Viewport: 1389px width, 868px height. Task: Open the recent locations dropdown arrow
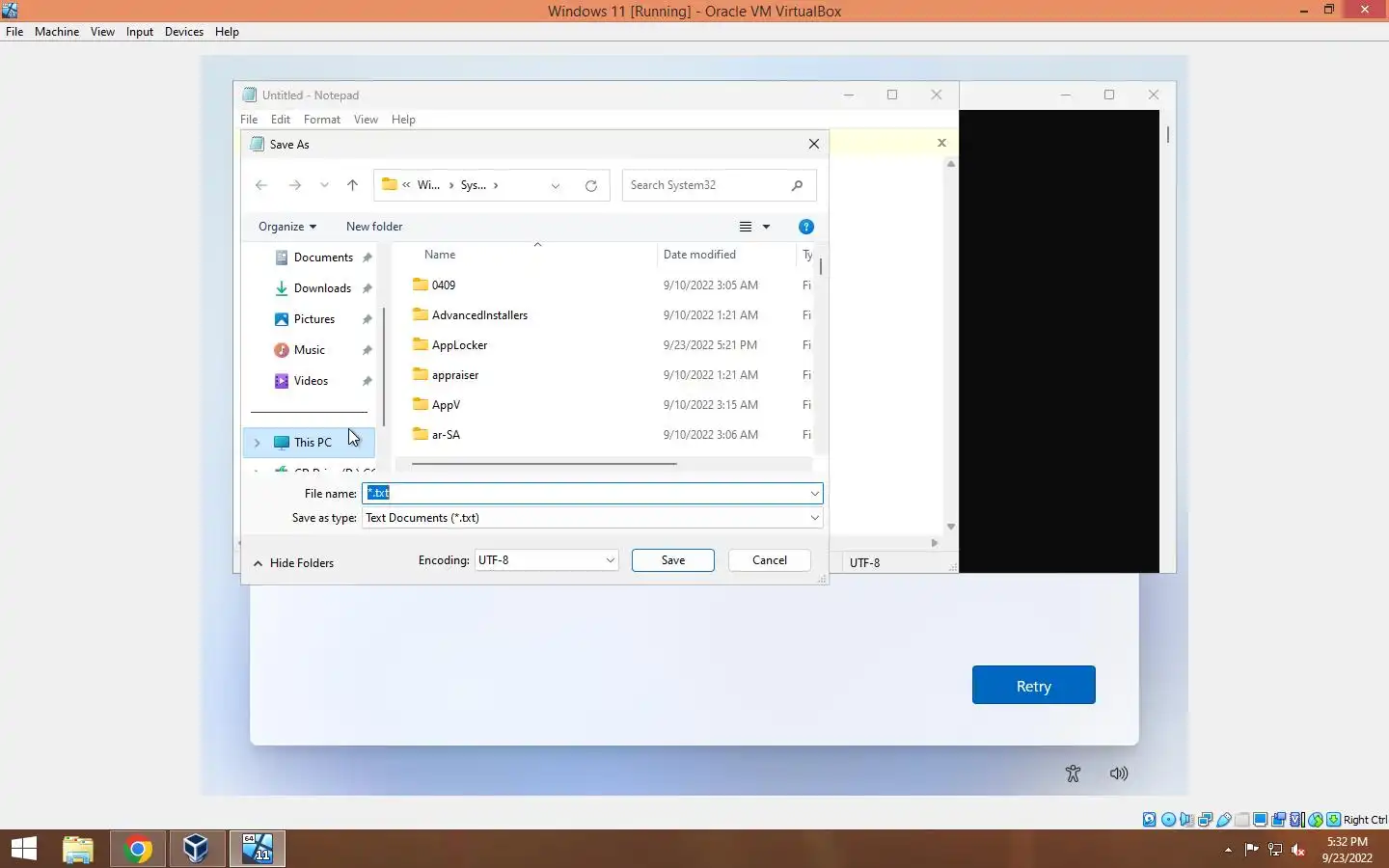click(x=324, y=185)
